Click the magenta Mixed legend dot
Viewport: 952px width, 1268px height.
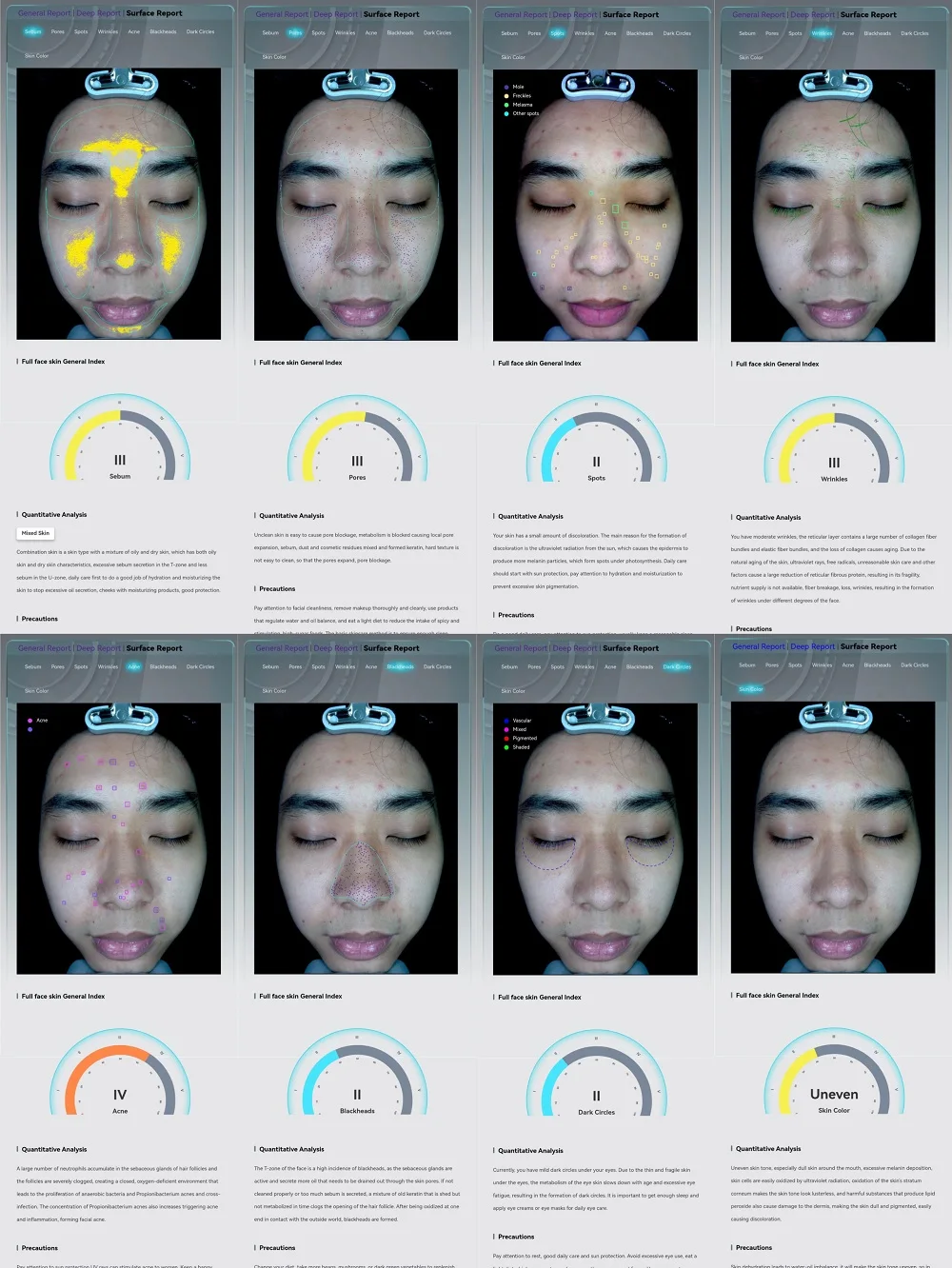point(506,729)
